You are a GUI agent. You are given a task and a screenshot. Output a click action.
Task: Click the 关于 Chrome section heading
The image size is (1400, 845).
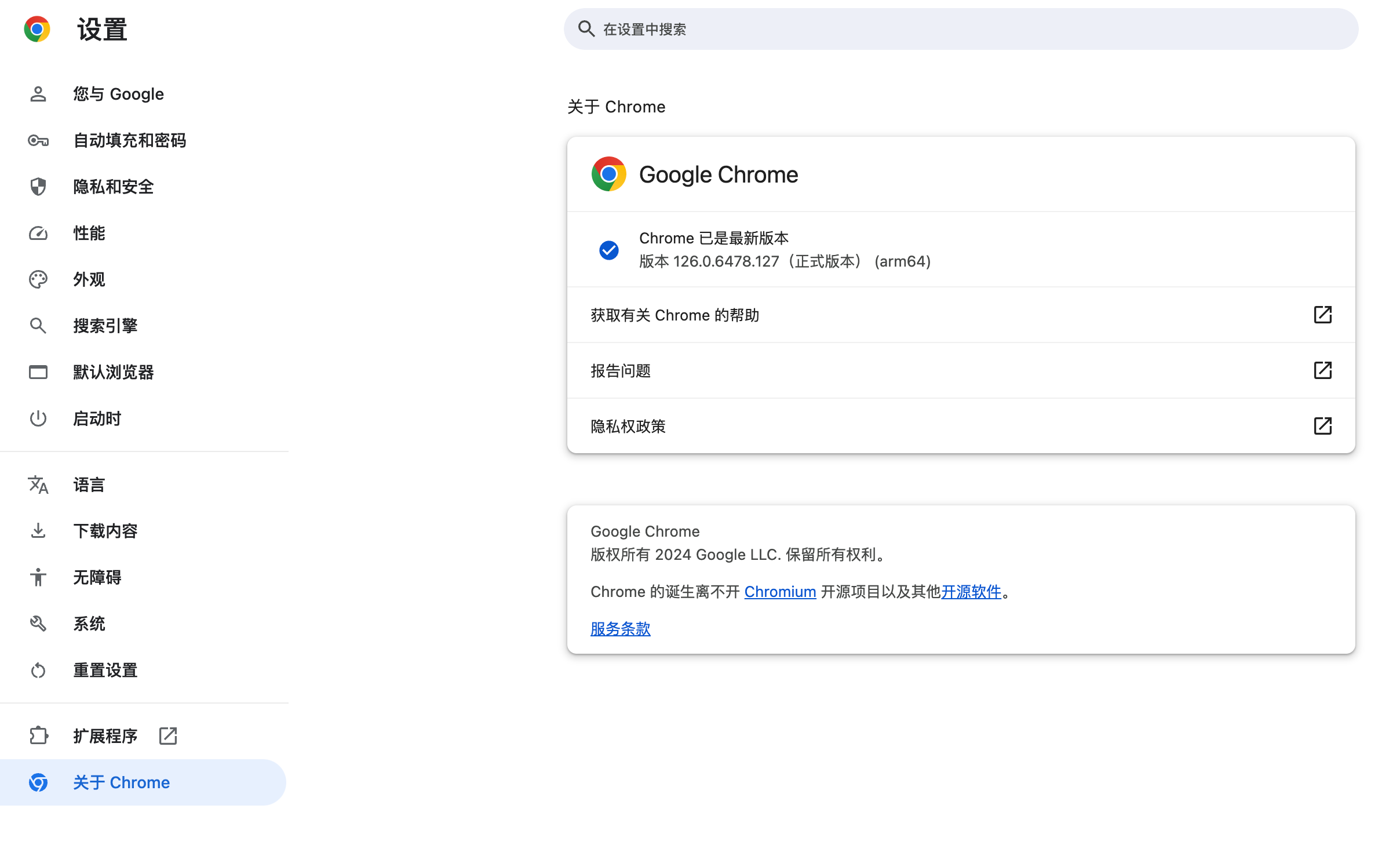(x=617, y=107)
